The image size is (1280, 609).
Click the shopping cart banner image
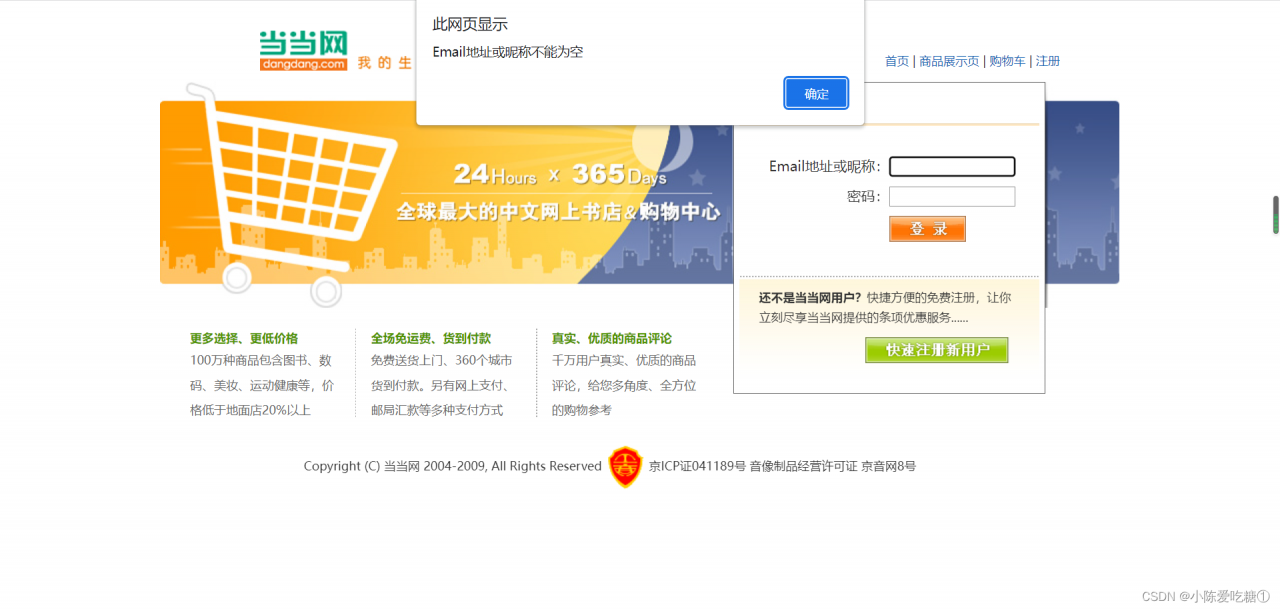446,195
